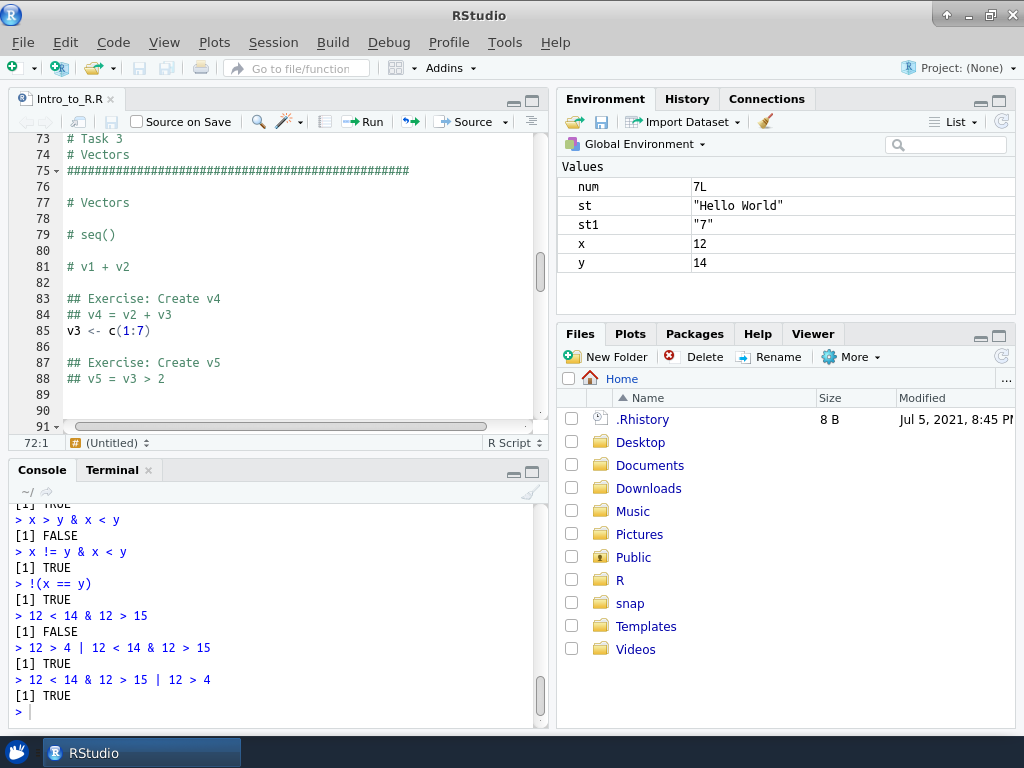Click the print icon in main toolbar

[x=201, y=68]
